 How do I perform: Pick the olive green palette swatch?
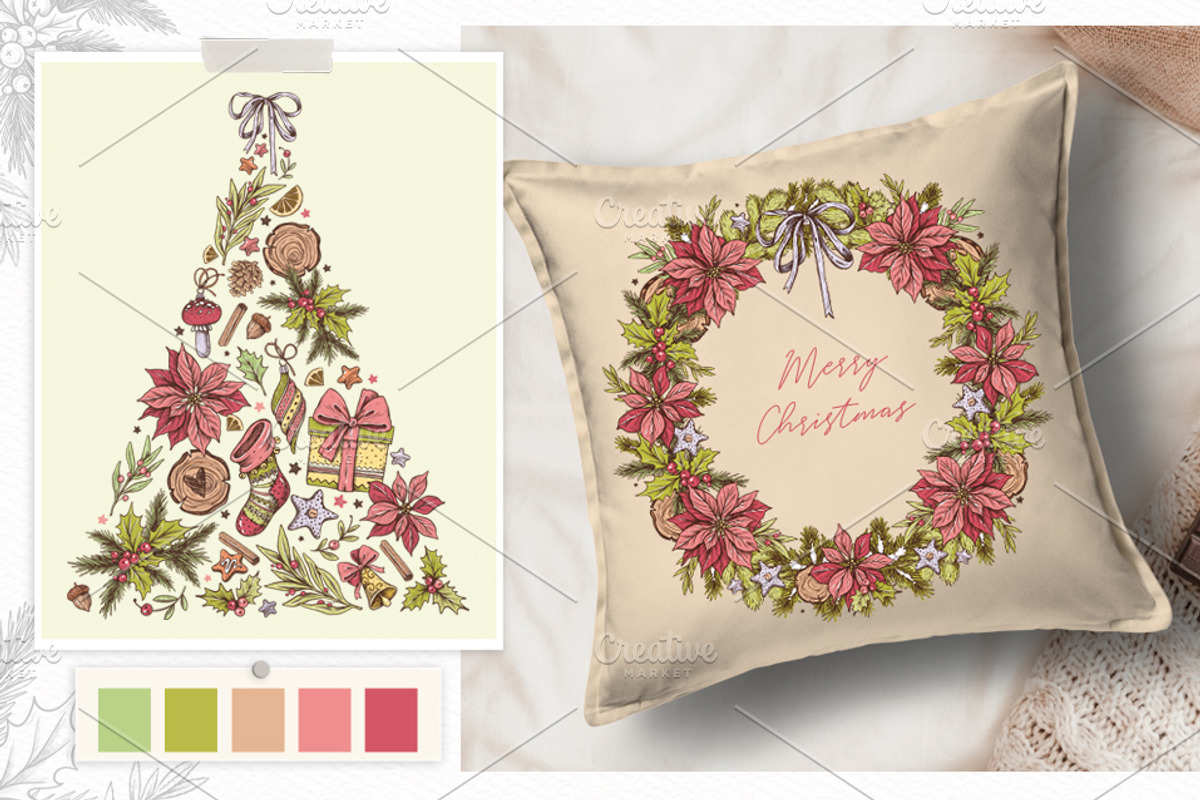tap(191, 720)
